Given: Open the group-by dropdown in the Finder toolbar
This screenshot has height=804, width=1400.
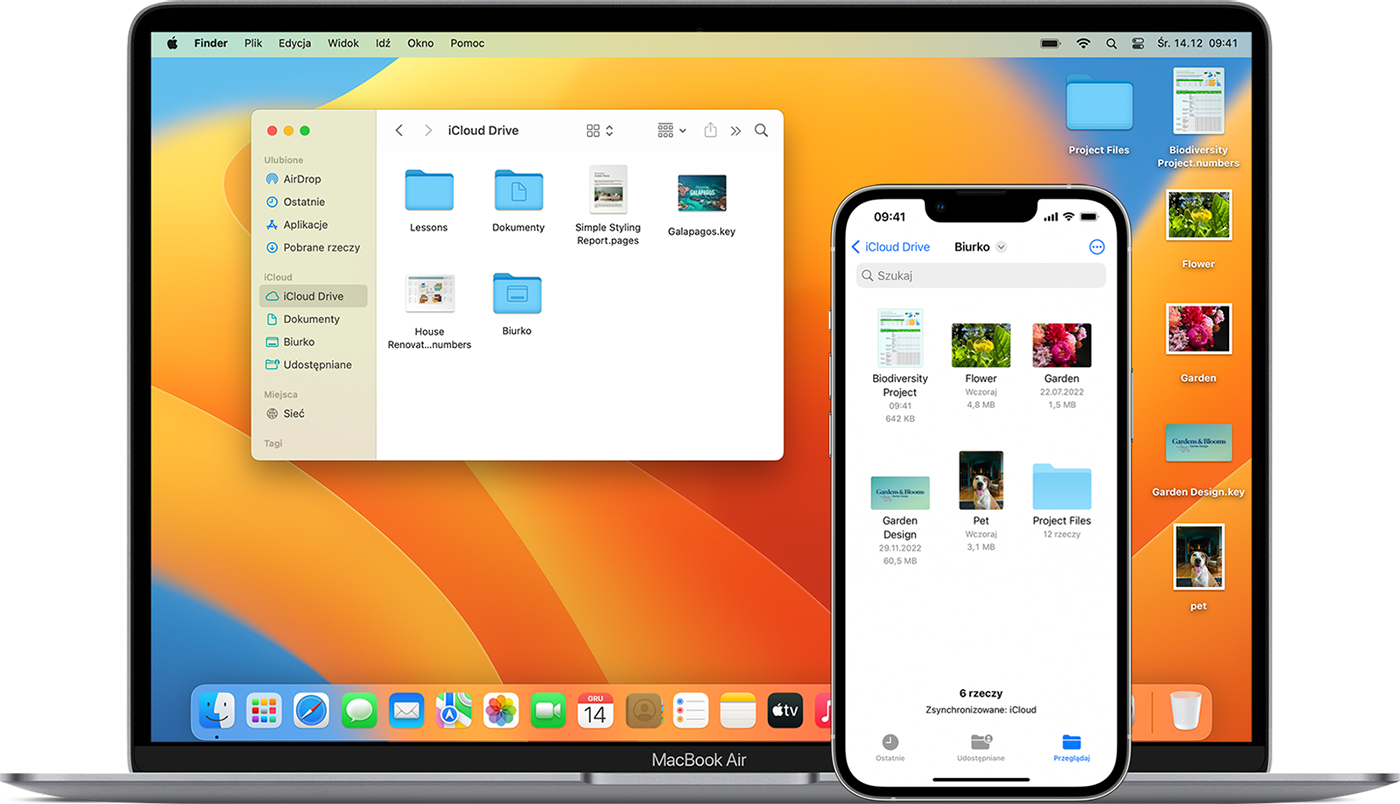Looking at the screenshot, I should [672, 131].
